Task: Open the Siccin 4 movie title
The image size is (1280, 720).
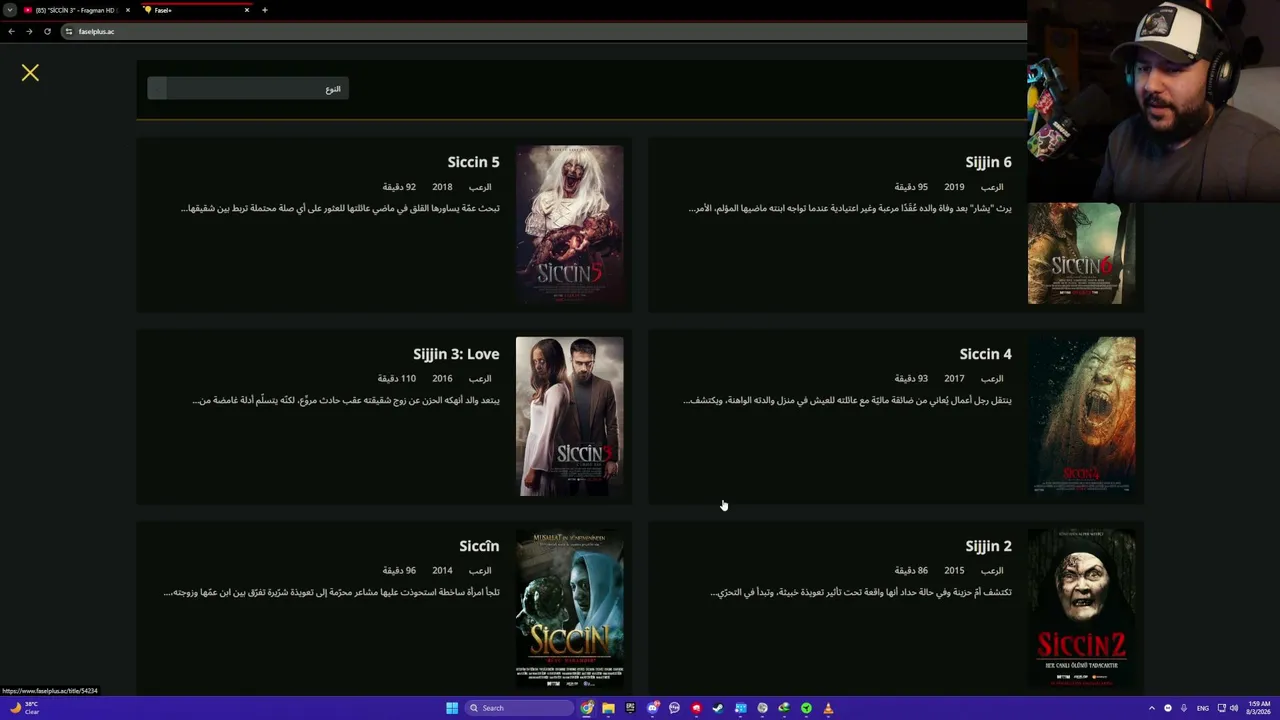Action: (x=985, y=354)
